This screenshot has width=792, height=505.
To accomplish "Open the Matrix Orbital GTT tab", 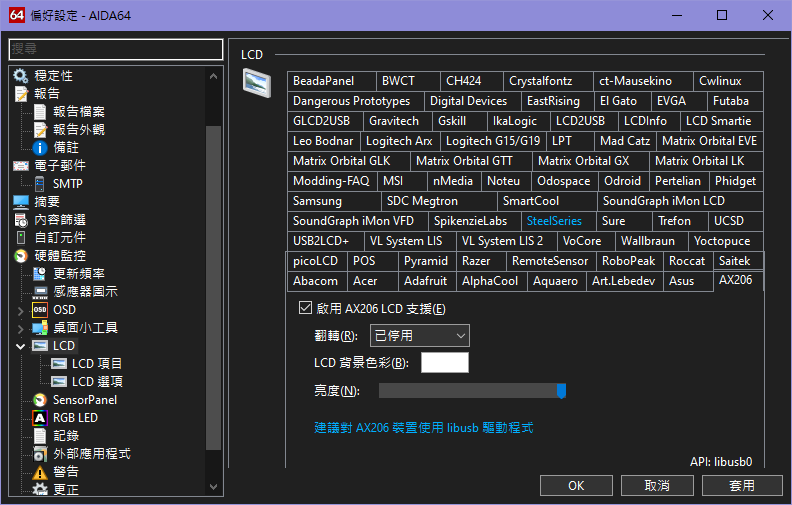I will pyautogui.click(x=471, y=161).
